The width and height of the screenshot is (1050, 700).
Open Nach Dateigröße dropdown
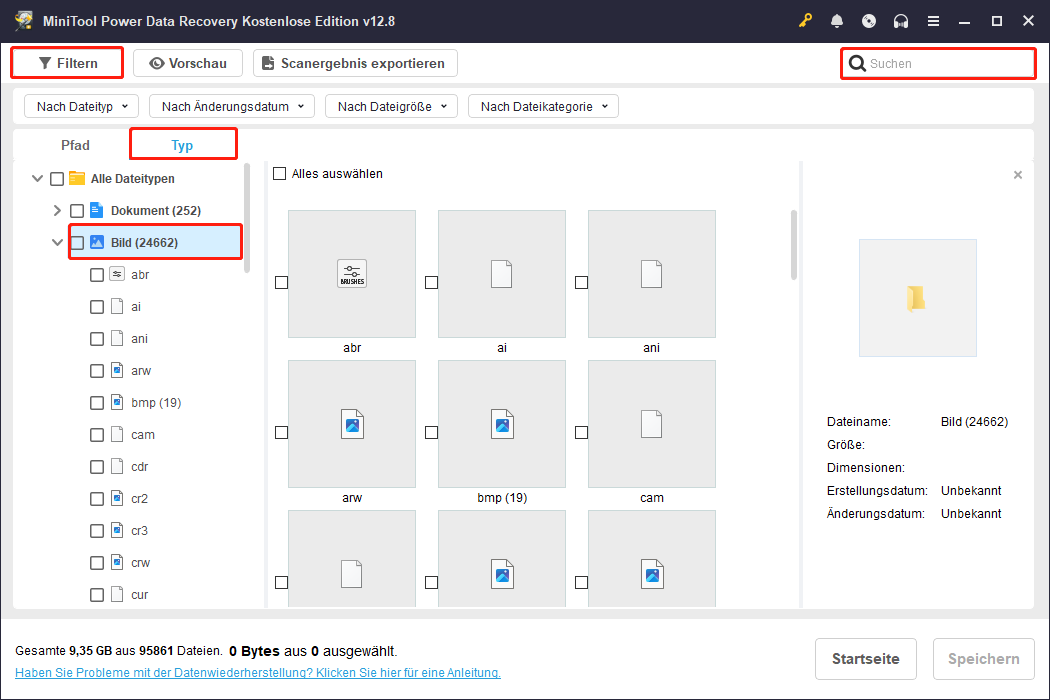391,106
